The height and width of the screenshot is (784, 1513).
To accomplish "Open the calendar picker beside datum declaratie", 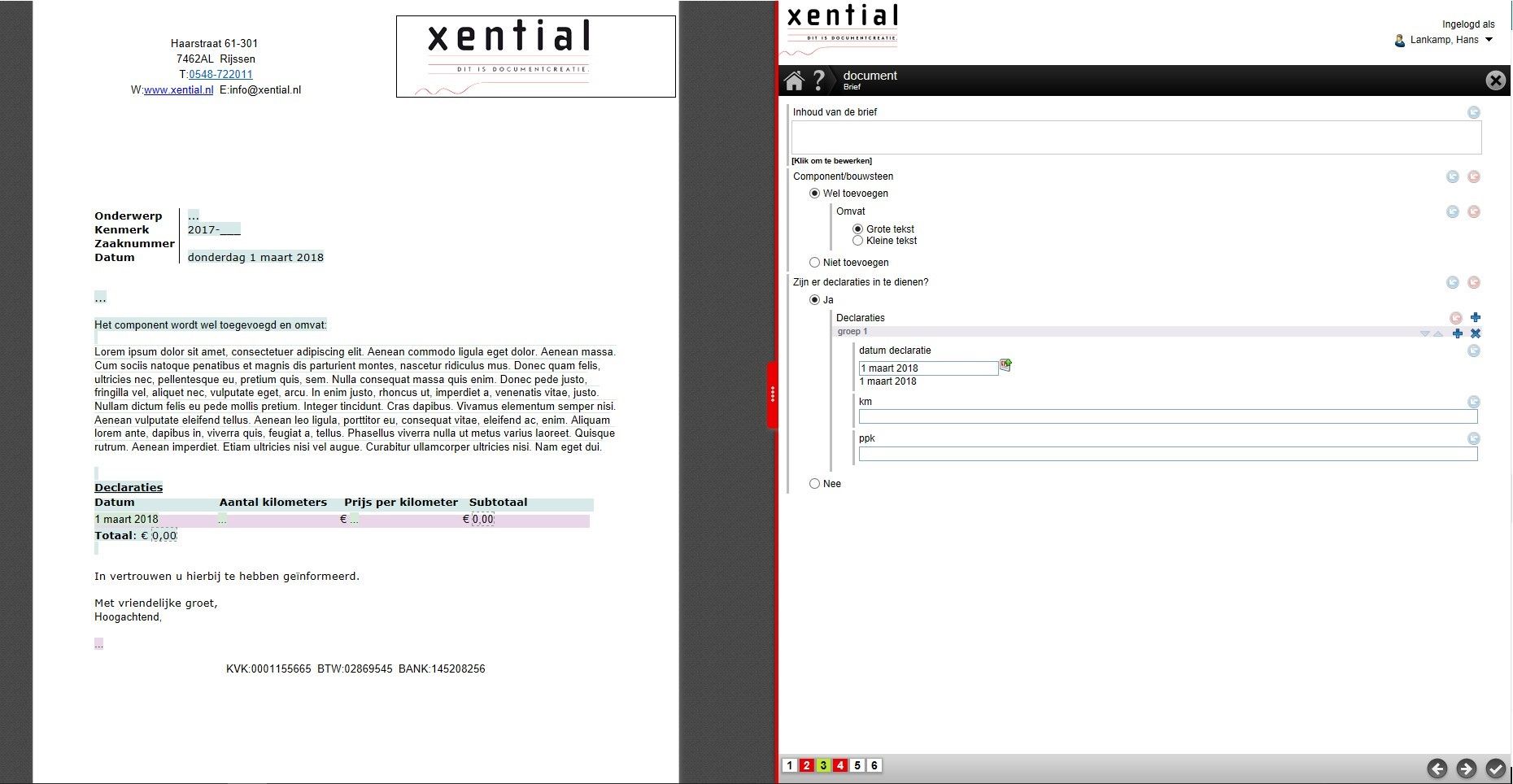I will tap(1005, 366).
